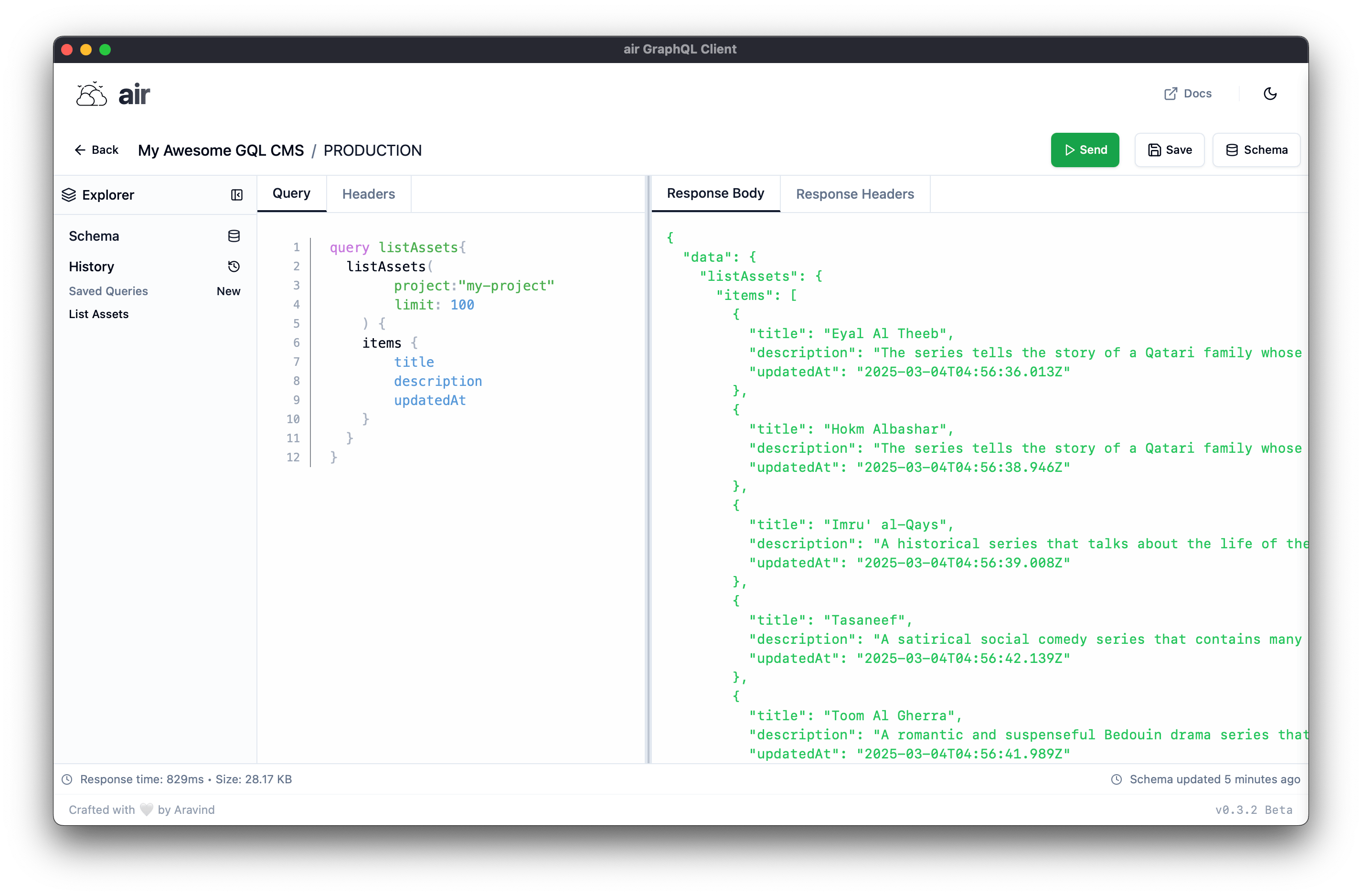
Task: Open the Query tab
Action: coord(291,193)
